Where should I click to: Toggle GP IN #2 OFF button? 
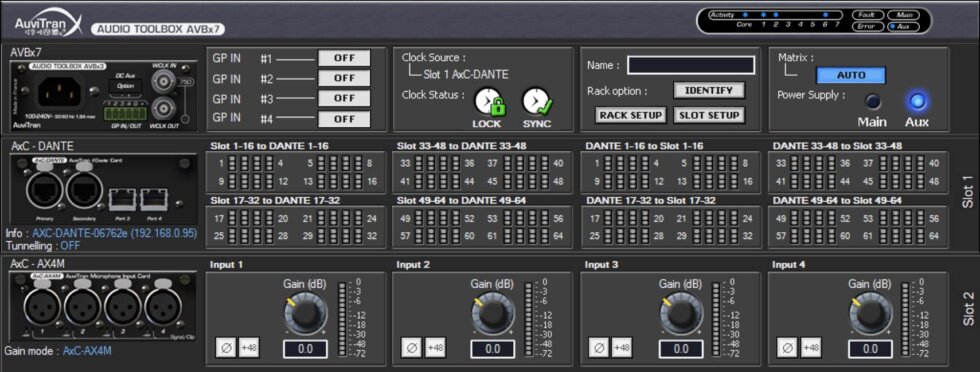pyautogui.click(x=344, y=78)
